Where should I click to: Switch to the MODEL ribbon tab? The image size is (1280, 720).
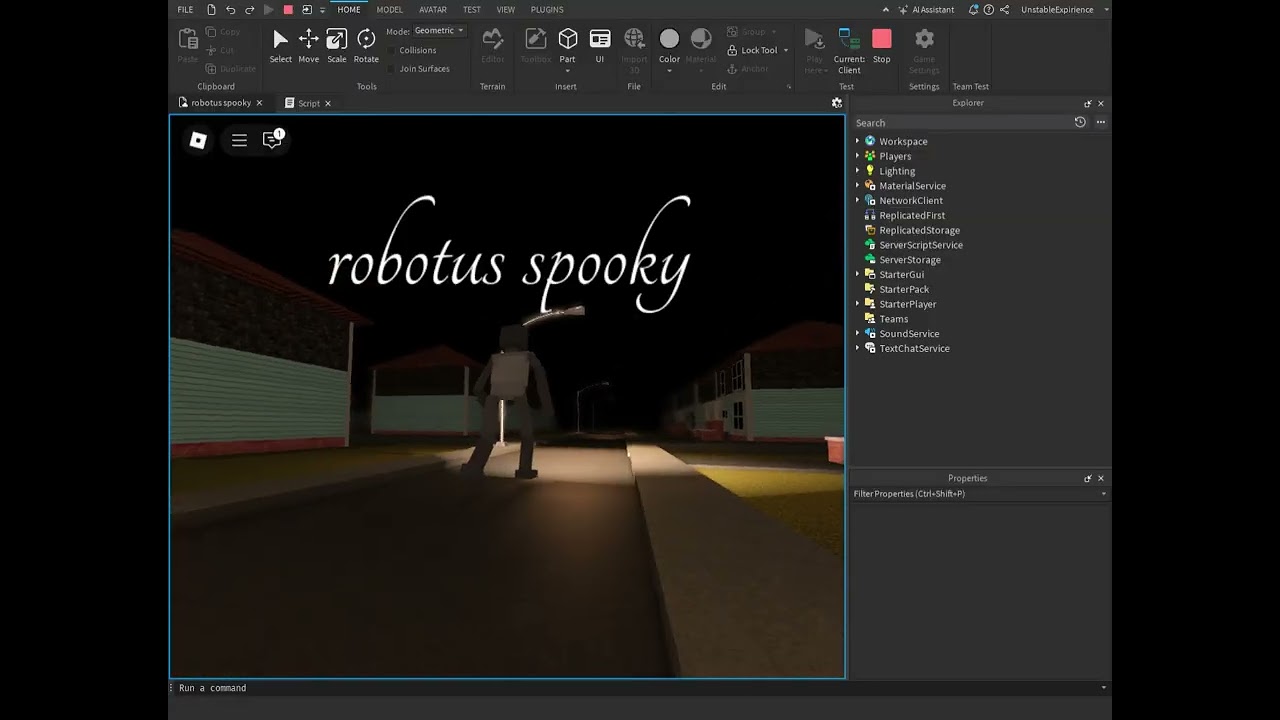click(x=390, y=9)
